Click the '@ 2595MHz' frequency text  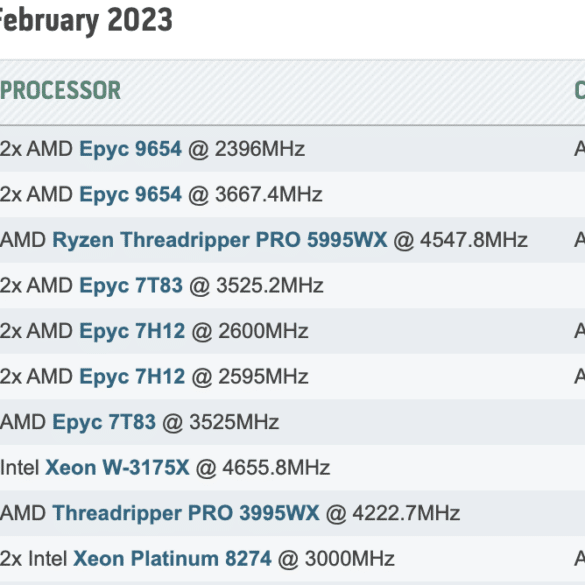coord(250,376)
